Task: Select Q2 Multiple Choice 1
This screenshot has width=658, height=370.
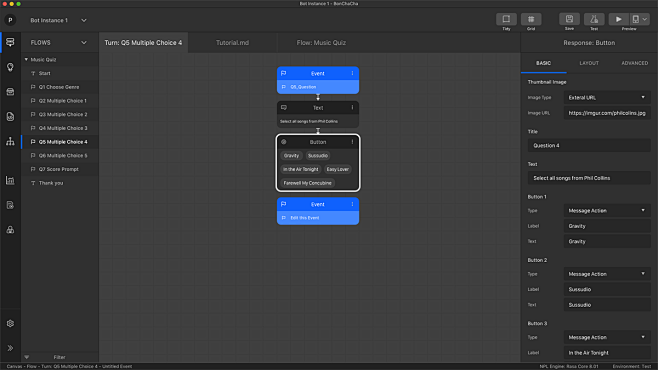Action: (x=60, y=101)
